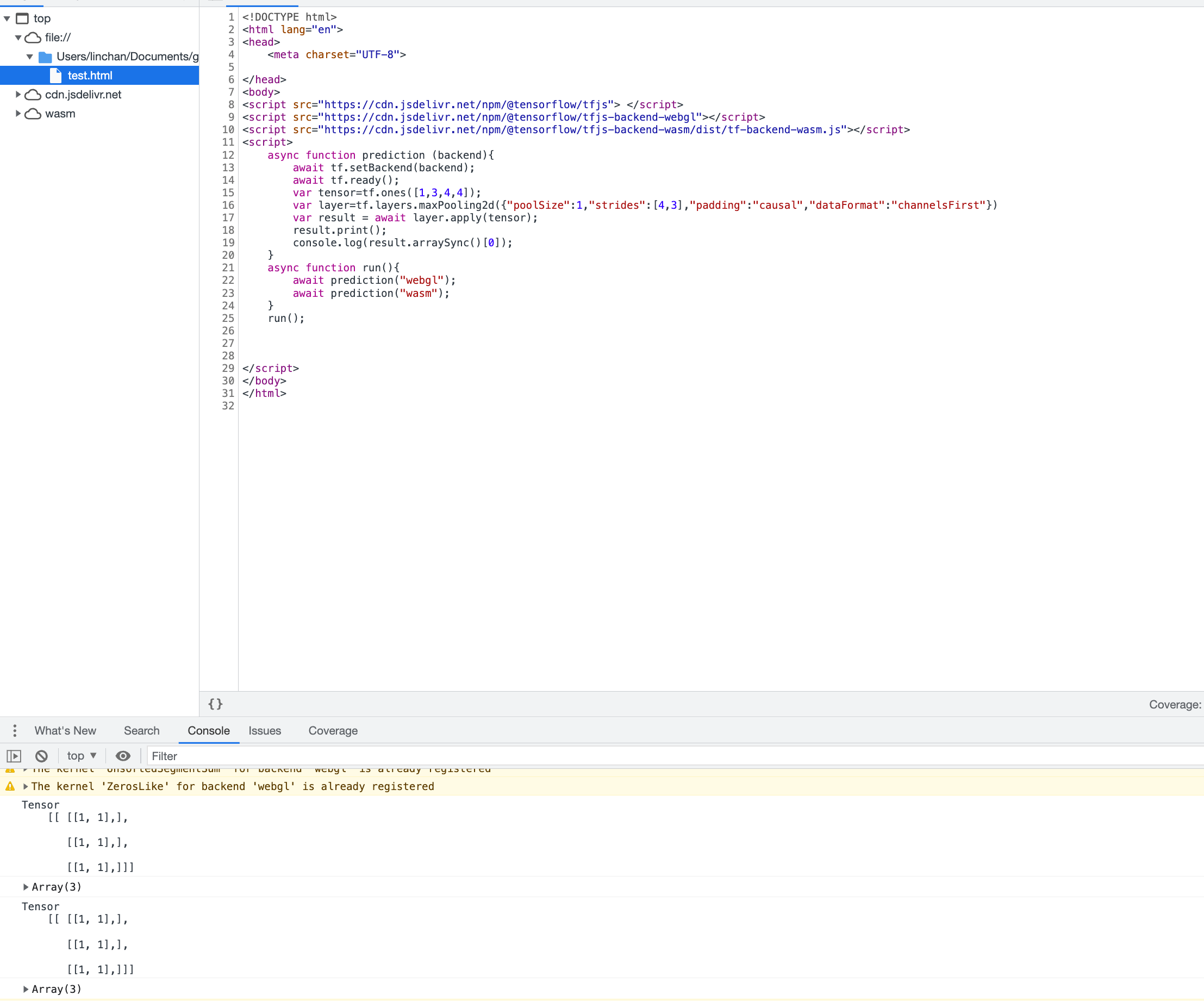Viewport: 1204px width, 1001px height.
Task: Expand the wasm node
Action: (x=18, y=114)
